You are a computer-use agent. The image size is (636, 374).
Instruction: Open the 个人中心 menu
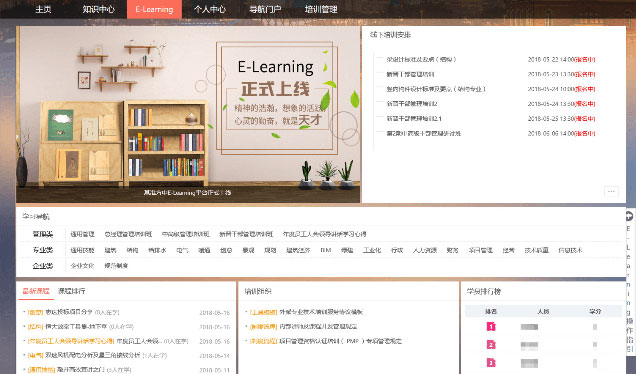click(x=210, y=9)
